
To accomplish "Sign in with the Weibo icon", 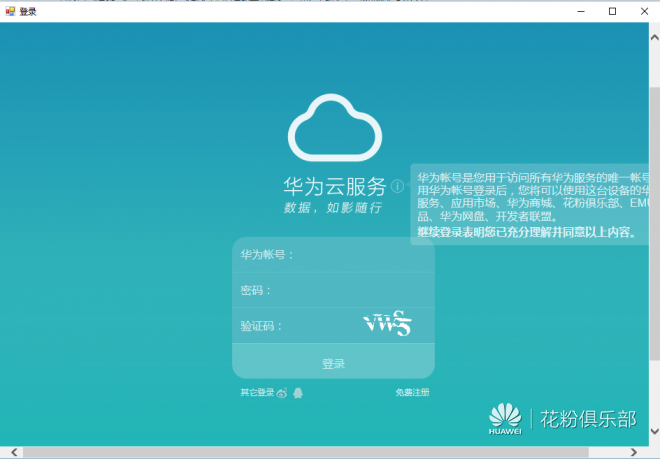I will coord(282,393).
